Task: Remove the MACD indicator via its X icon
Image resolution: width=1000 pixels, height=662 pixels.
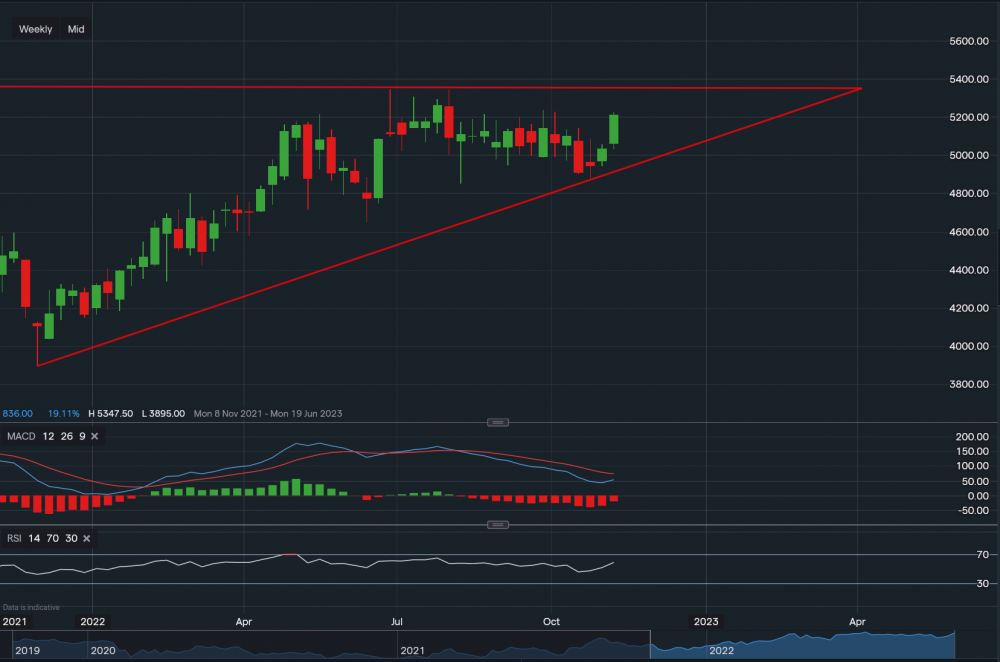Action: (x=95, y=436)
